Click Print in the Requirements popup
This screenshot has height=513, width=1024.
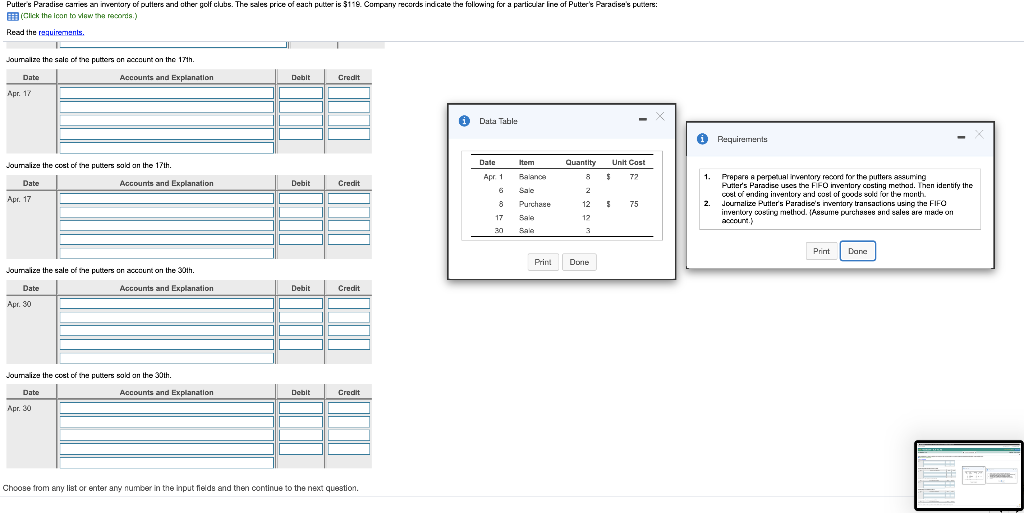[822, 251]
